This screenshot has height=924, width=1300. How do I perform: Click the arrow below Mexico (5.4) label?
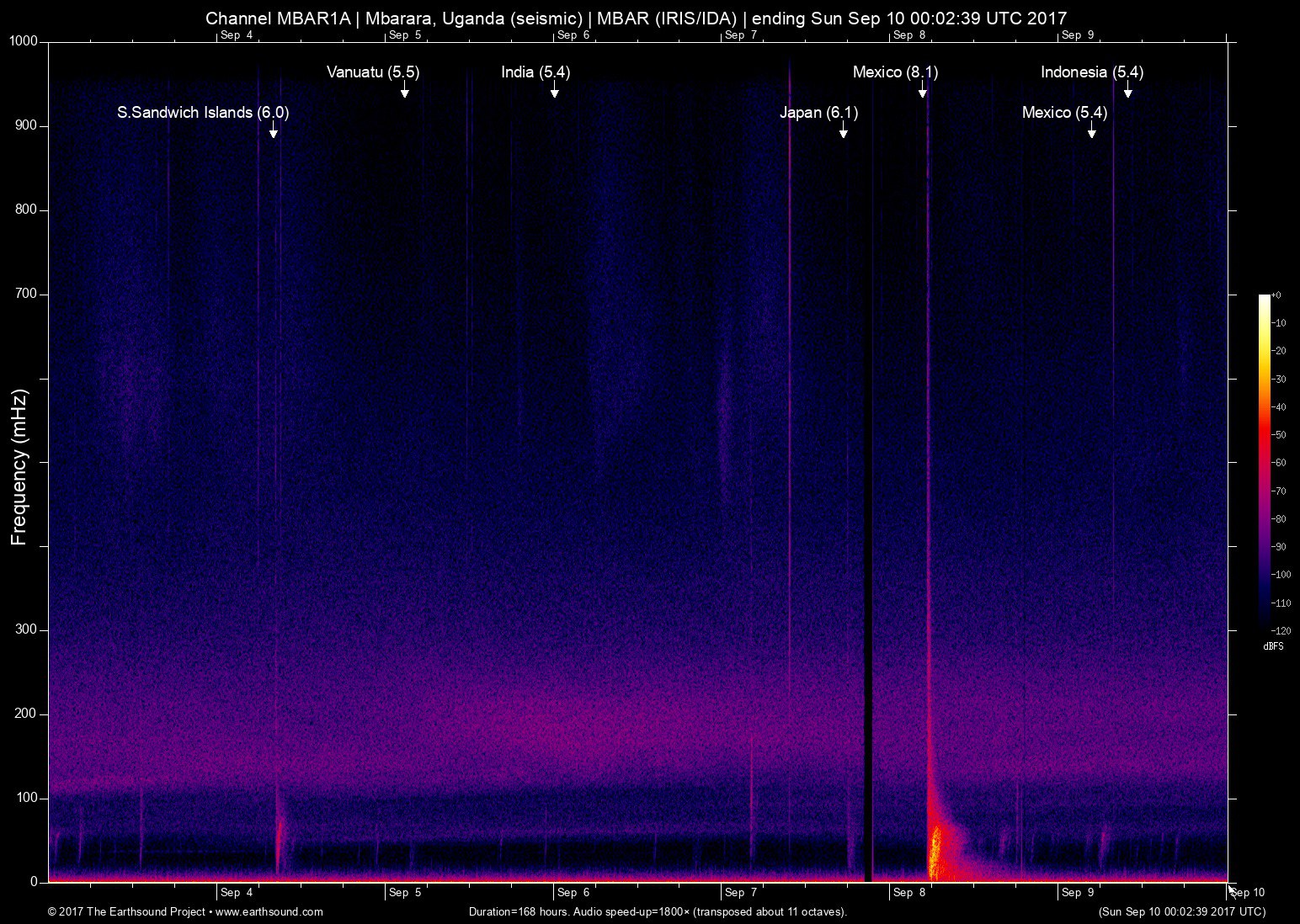click(1091, 130)
